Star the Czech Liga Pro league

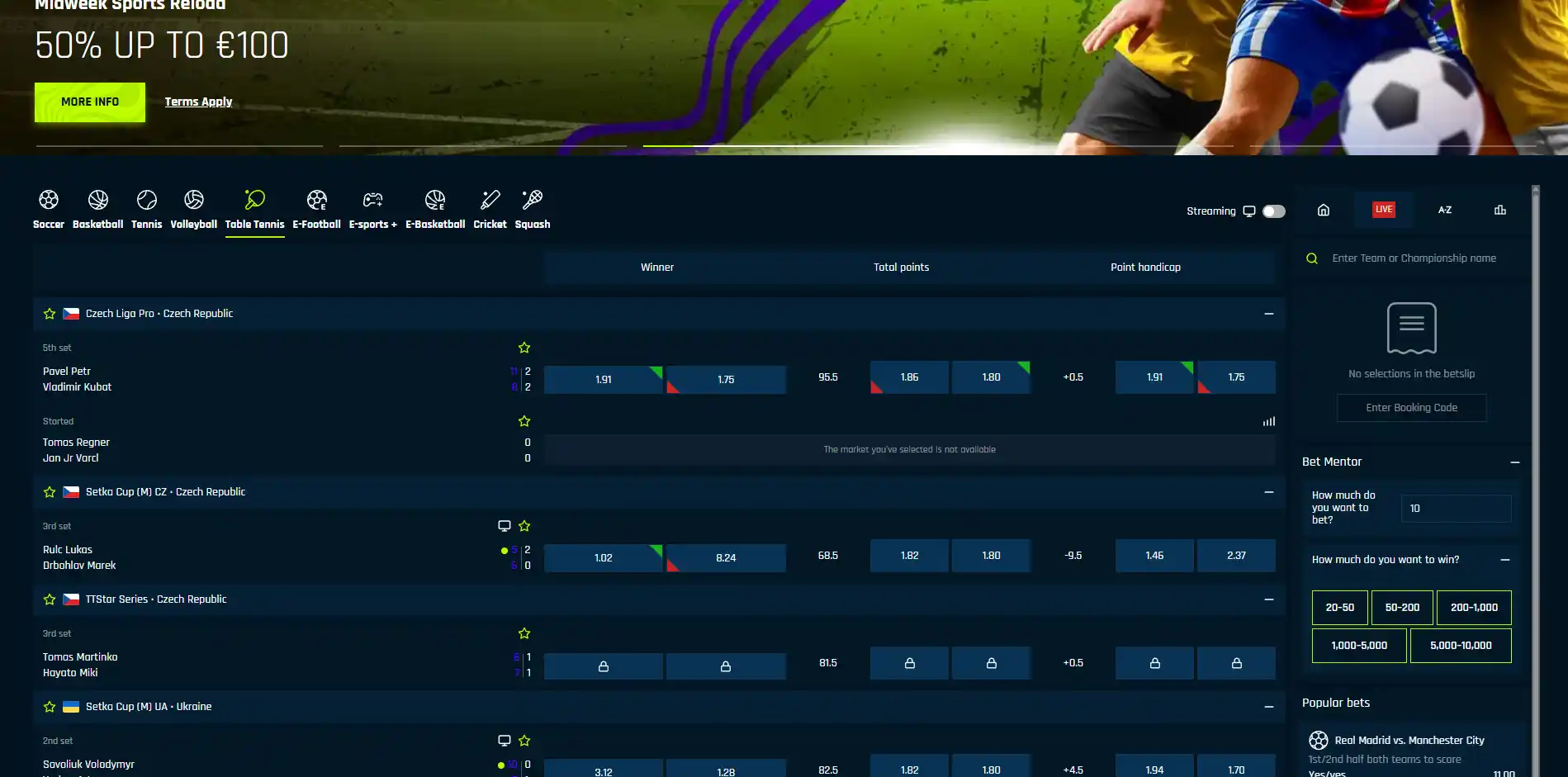(50, 314)
